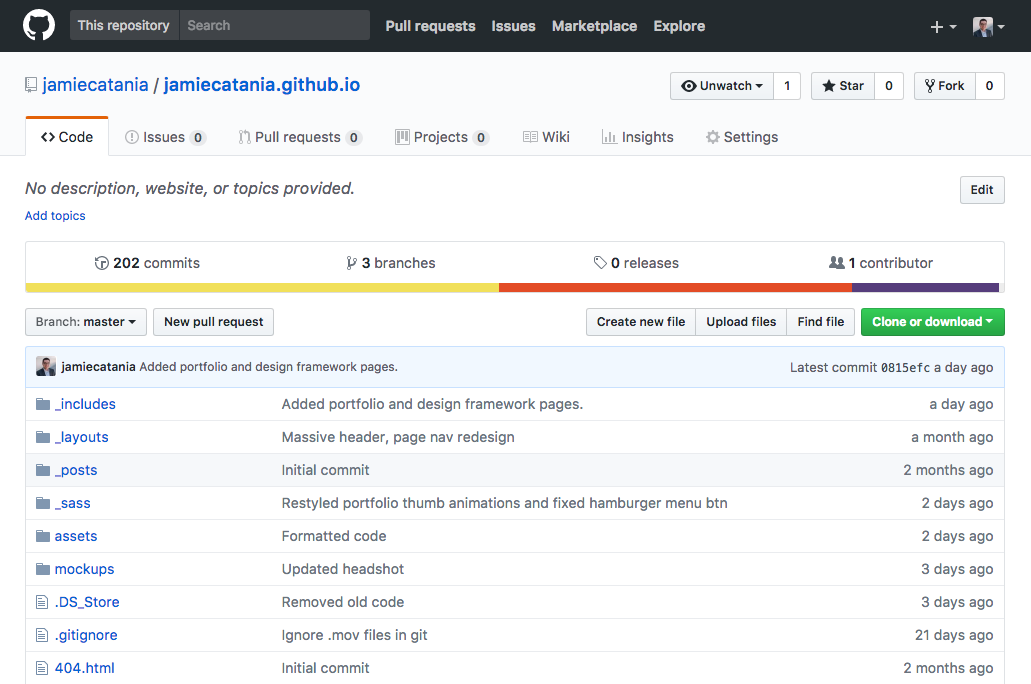Toggle Unwatch for this repository
Screen dimensions: 1031x684
click(x=721, y=86)
